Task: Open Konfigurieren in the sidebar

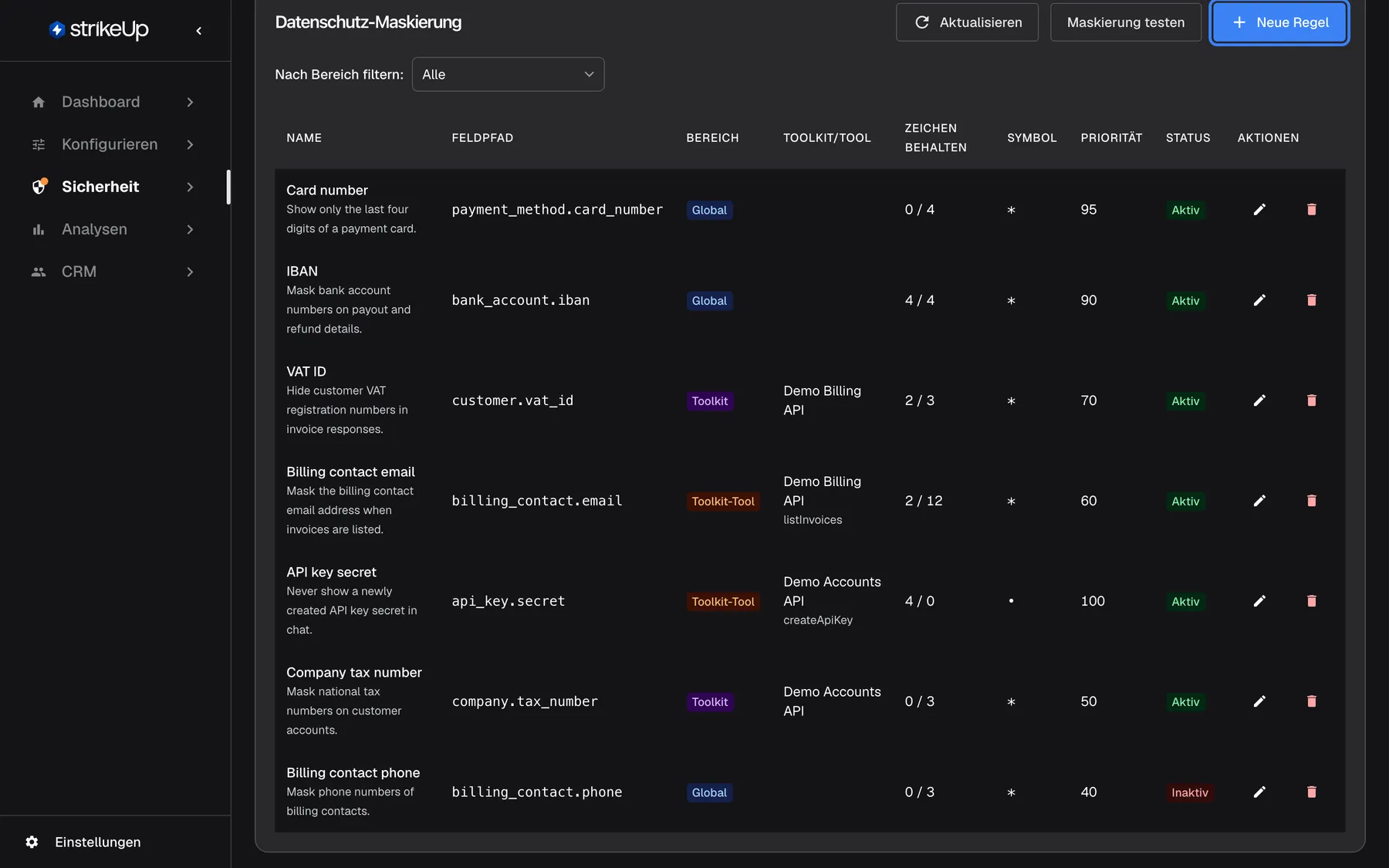Action: tap(110, 144)
